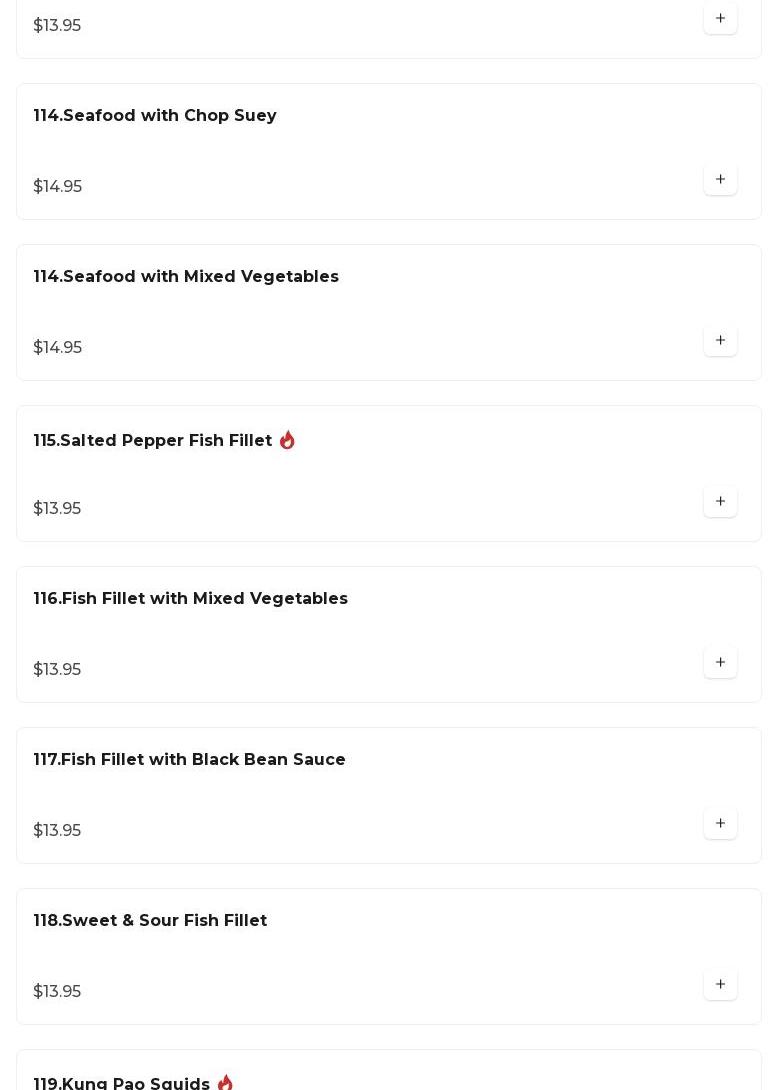Screen dimensions: 778x1090
Task: Open 117.Fish Fillet with Black Bean Sauce
Action: [189, 760]
